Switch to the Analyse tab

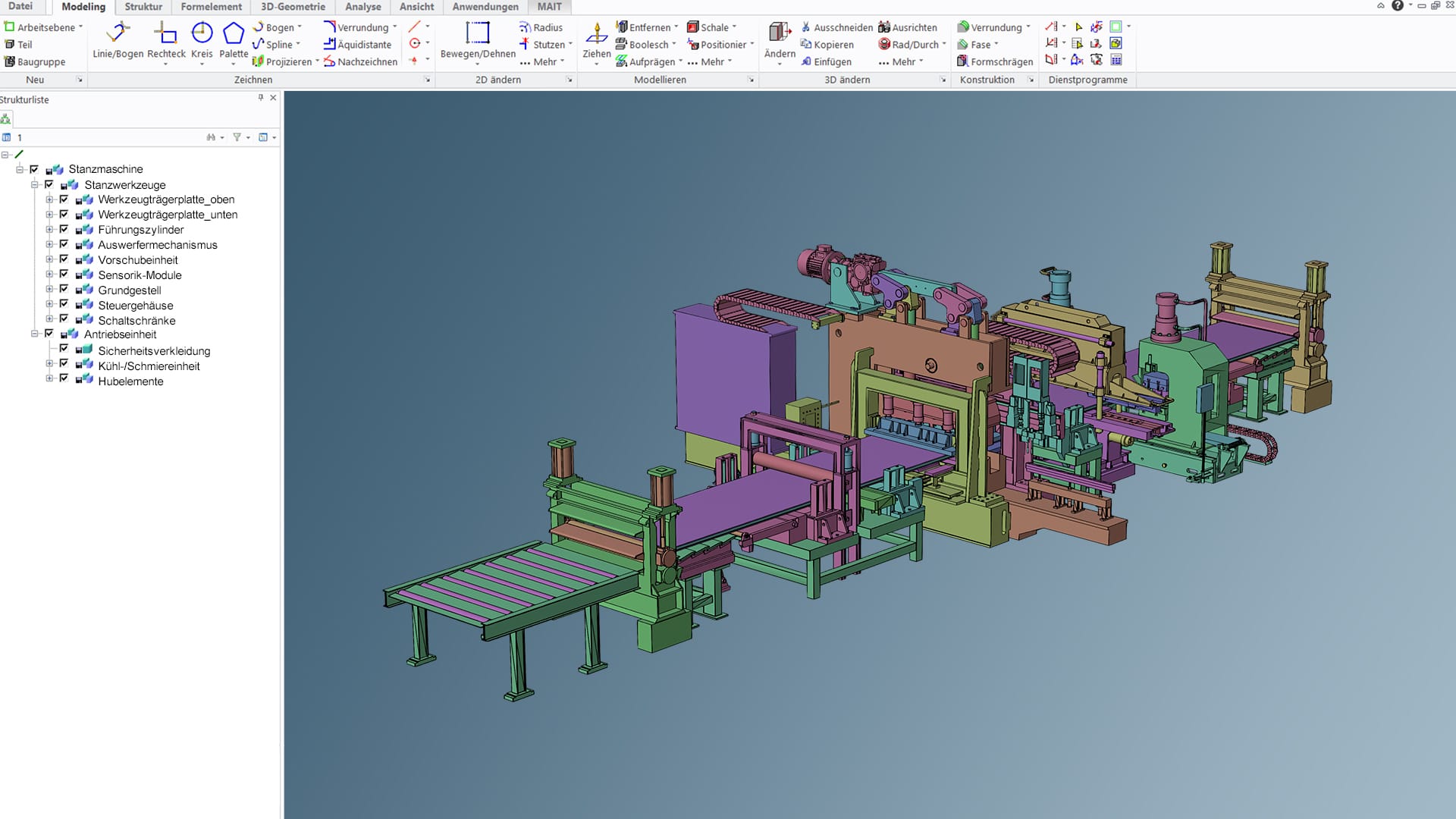[363, 7]
